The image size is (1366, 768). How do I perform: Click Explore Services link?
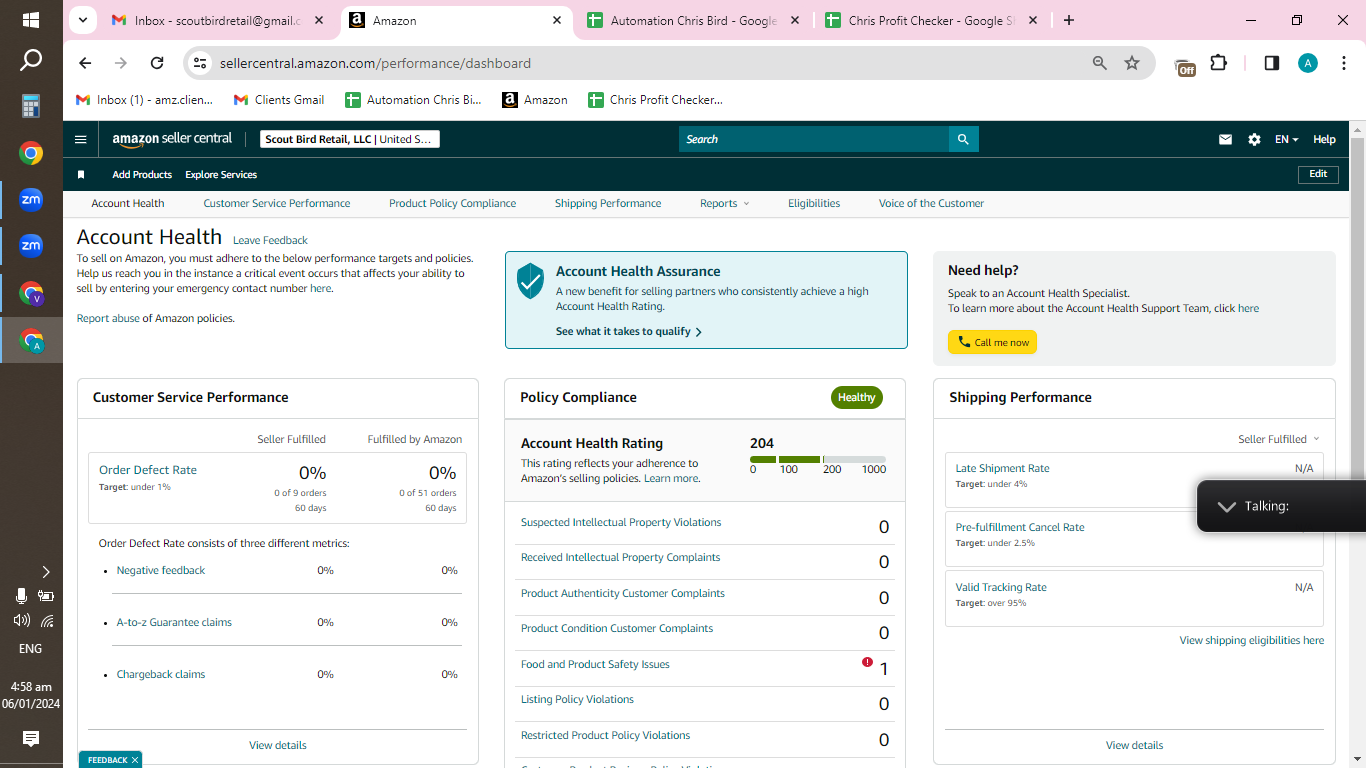221,175
